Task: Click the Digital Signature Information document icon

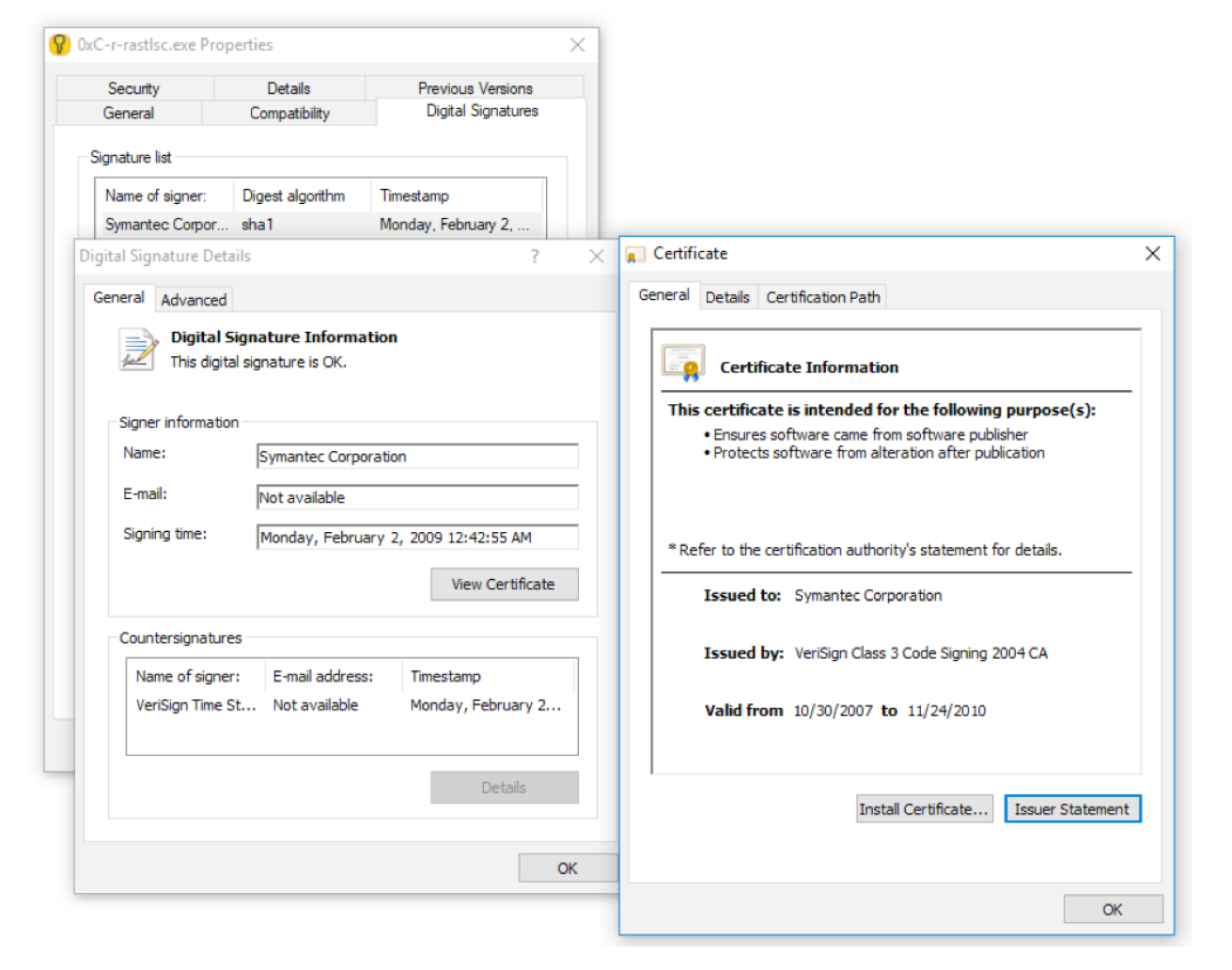Action: [137, 349]
